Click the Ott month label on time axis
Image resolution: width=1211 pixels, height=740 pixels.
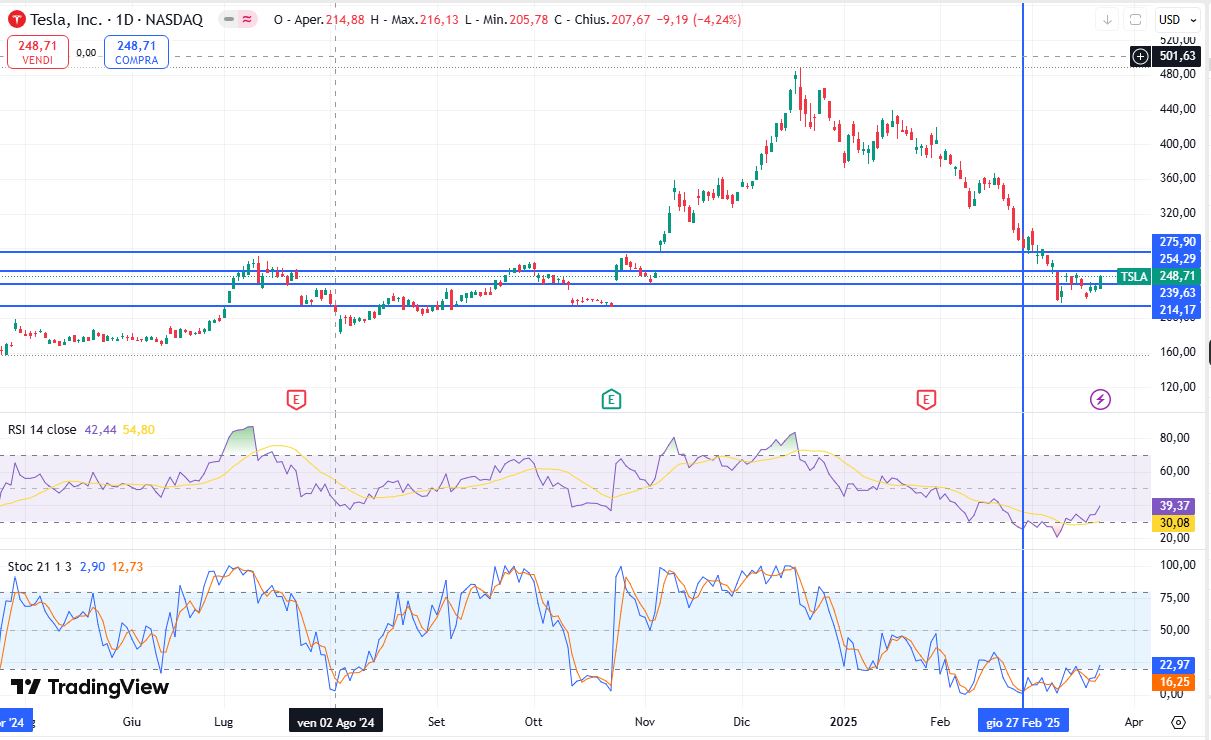coord(533,721)
